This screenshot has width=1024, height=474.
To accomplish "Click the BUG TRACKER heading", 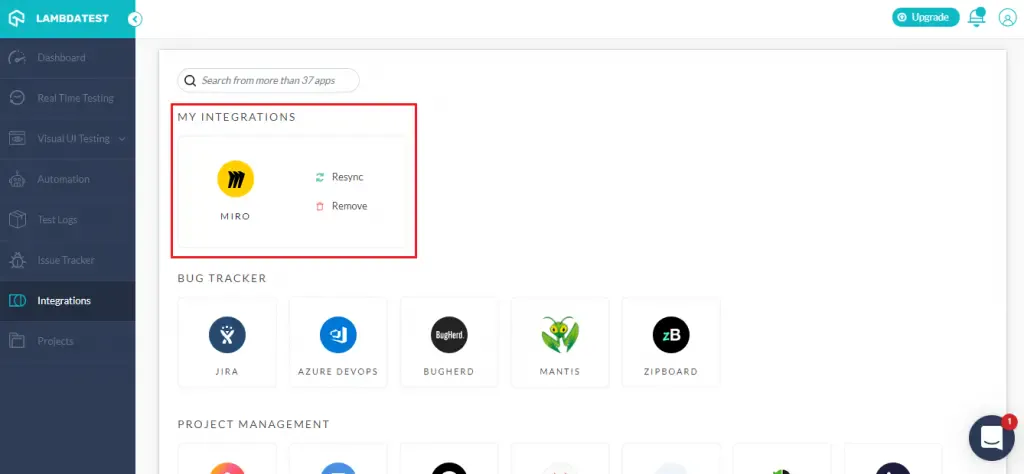I will pos(222,278).
